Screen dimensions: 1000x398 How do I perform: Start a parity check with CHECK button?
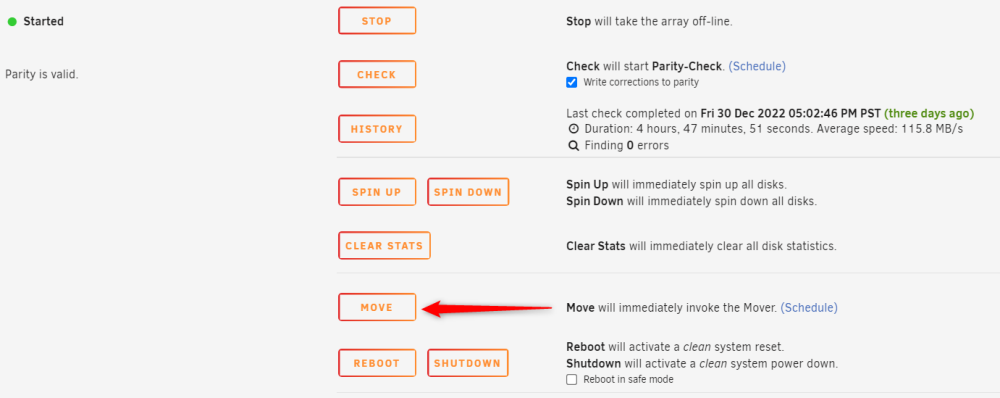[x=377, y=74]
